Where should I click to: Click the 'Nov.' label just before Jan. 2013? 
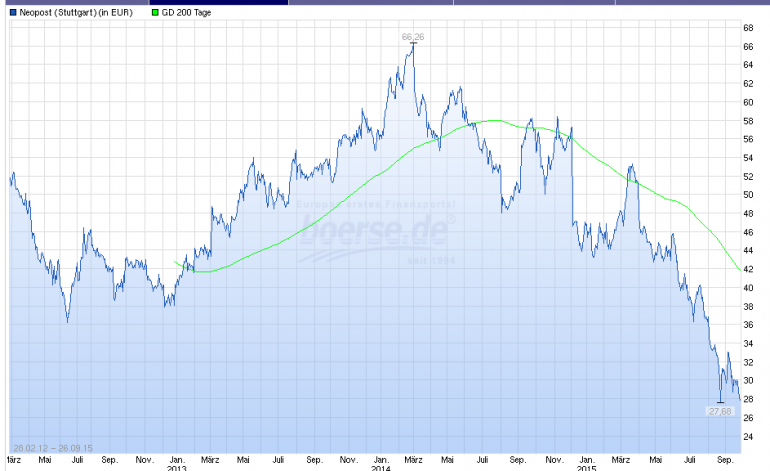point(145,460)
